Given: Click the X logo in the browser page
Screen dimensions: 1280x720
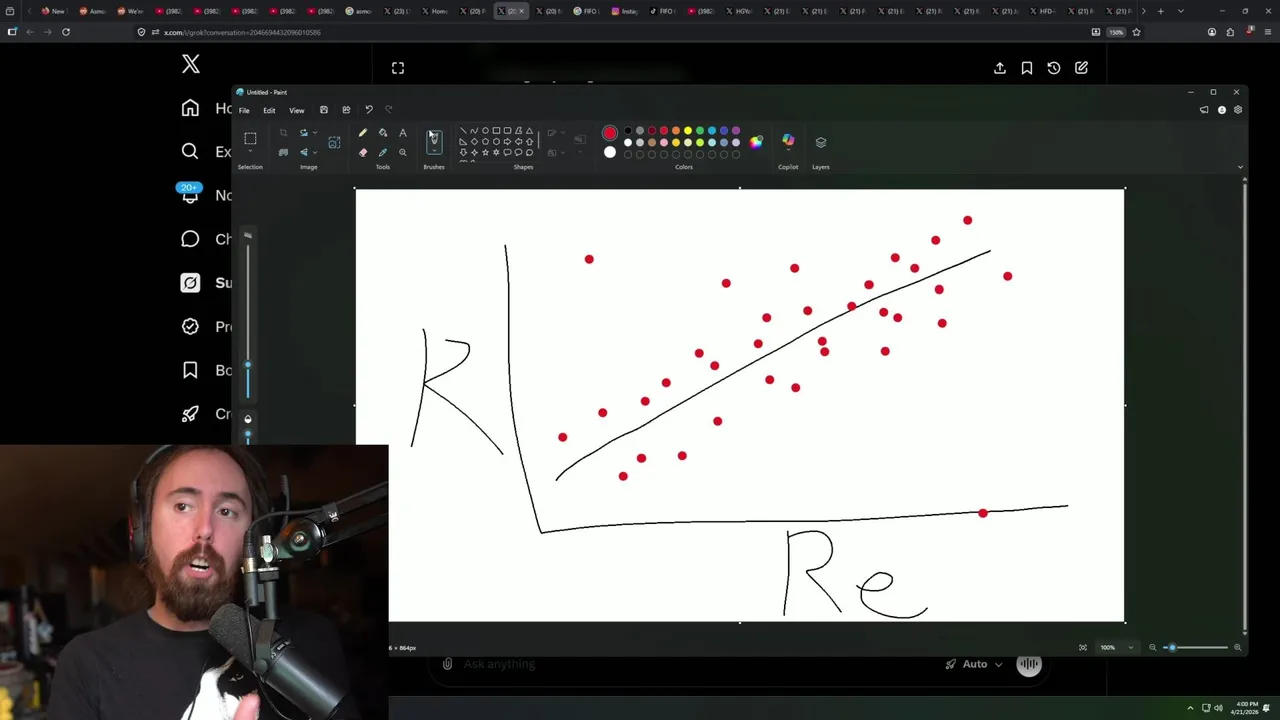Looking at the screenshot, I should pyautogui.click(x=191, y=65).
